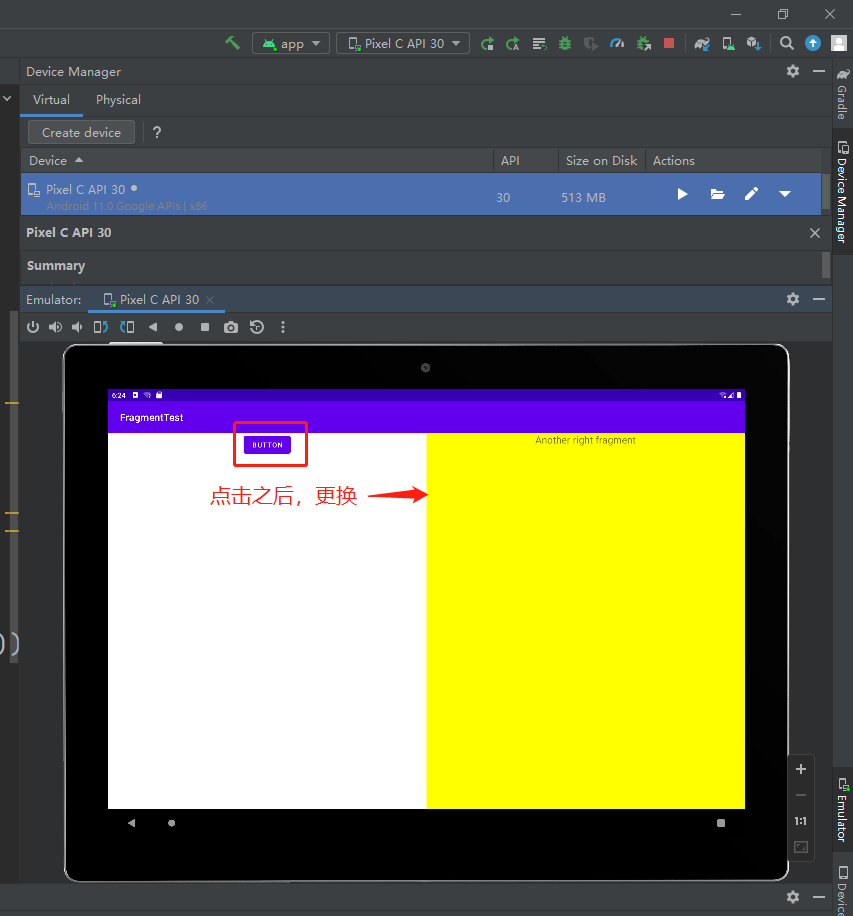The width and height of the screenshot is (853, 916).
Task: Open emulator Snapshots icon
Action: (257, 327)
